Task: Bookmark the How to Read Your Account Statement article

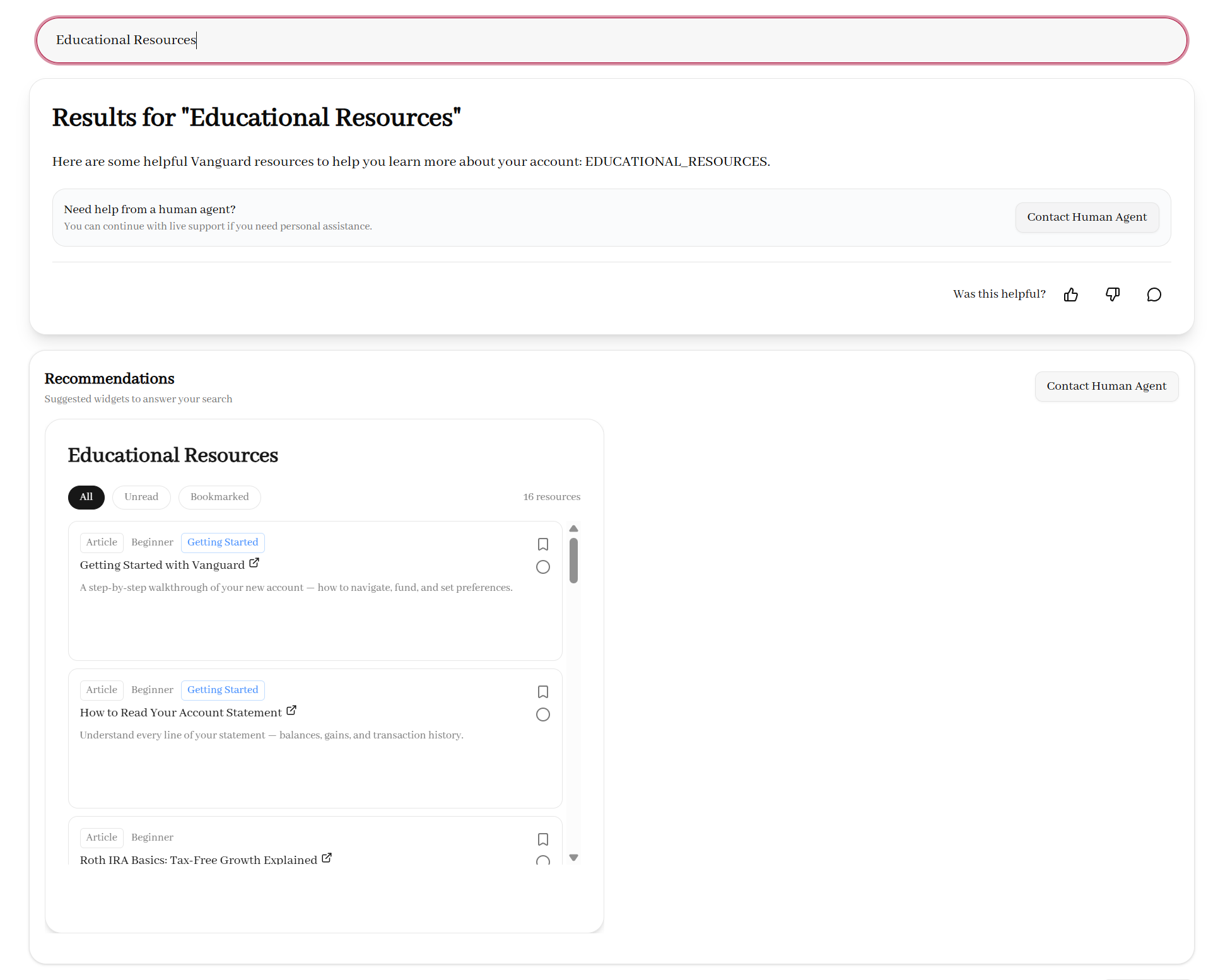Action: tap(543, 692)
